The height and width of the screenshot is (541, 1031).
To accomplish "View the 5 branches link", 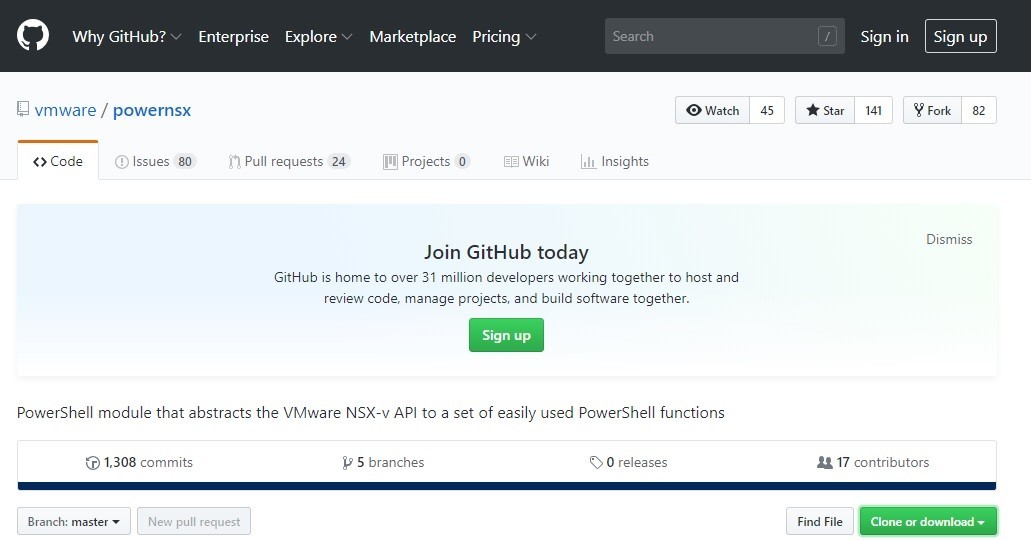I will click(x=383, y=462).
